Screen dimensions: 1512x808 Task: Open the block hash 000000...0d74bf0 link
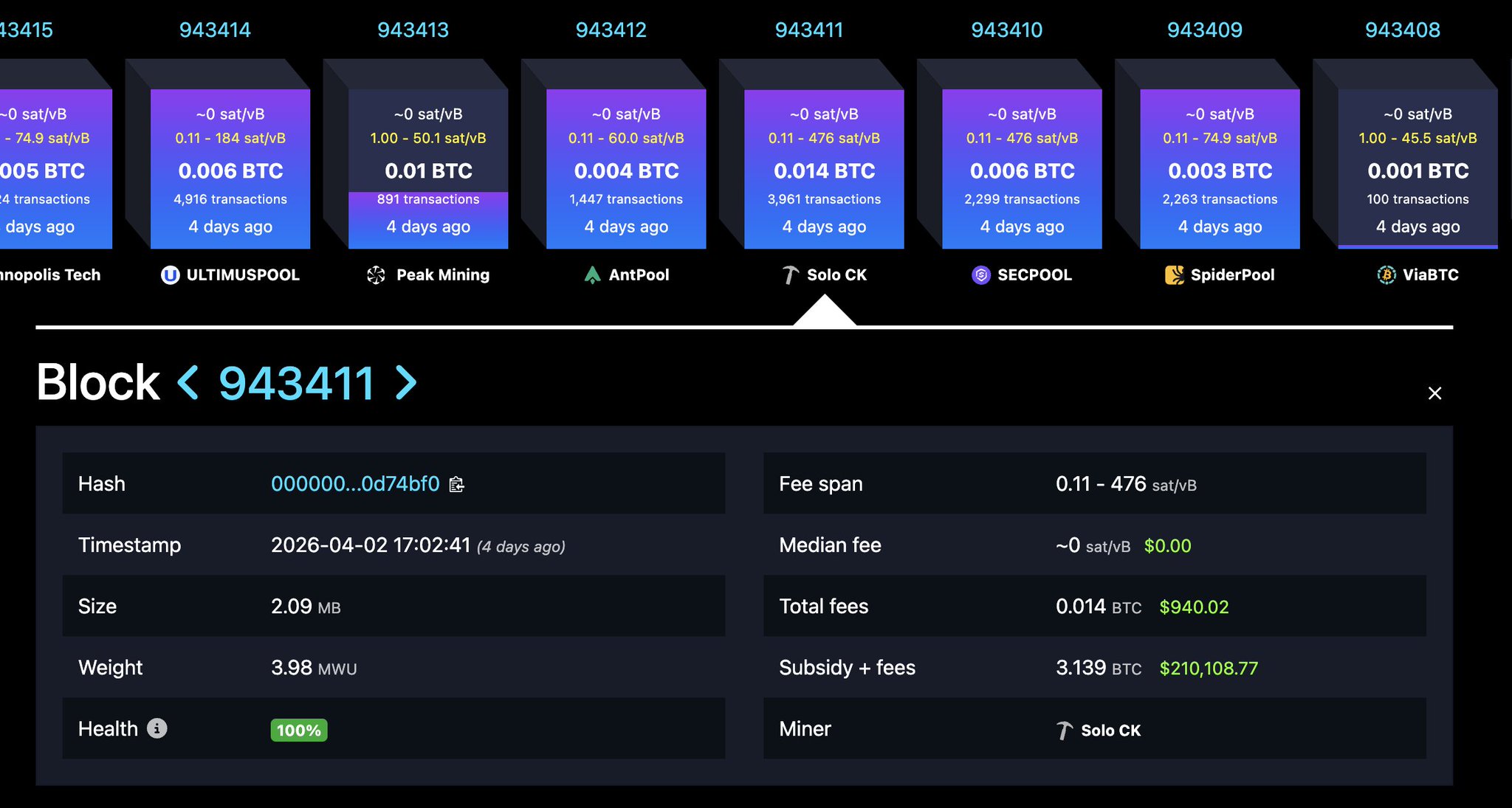click(x=355, y=484)
